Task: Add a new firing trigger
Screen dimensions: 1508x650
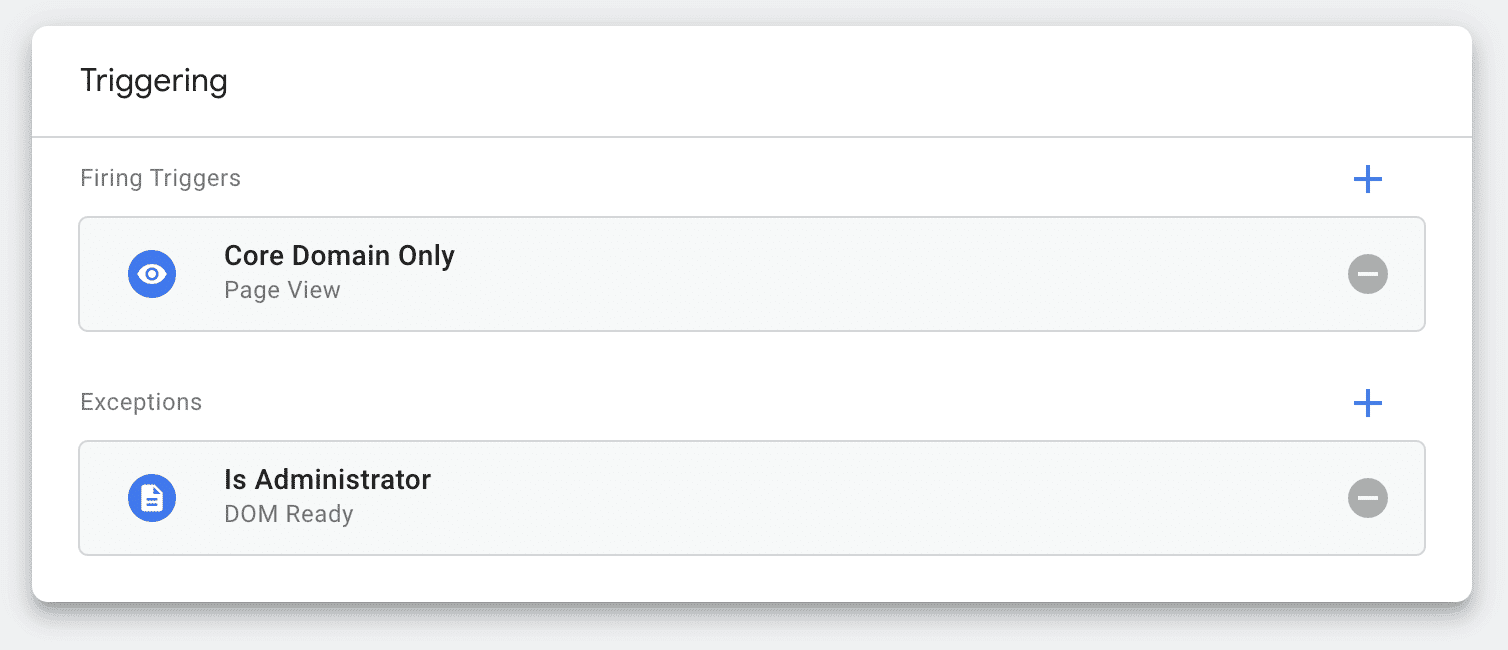Action: tap(1367, 180)
